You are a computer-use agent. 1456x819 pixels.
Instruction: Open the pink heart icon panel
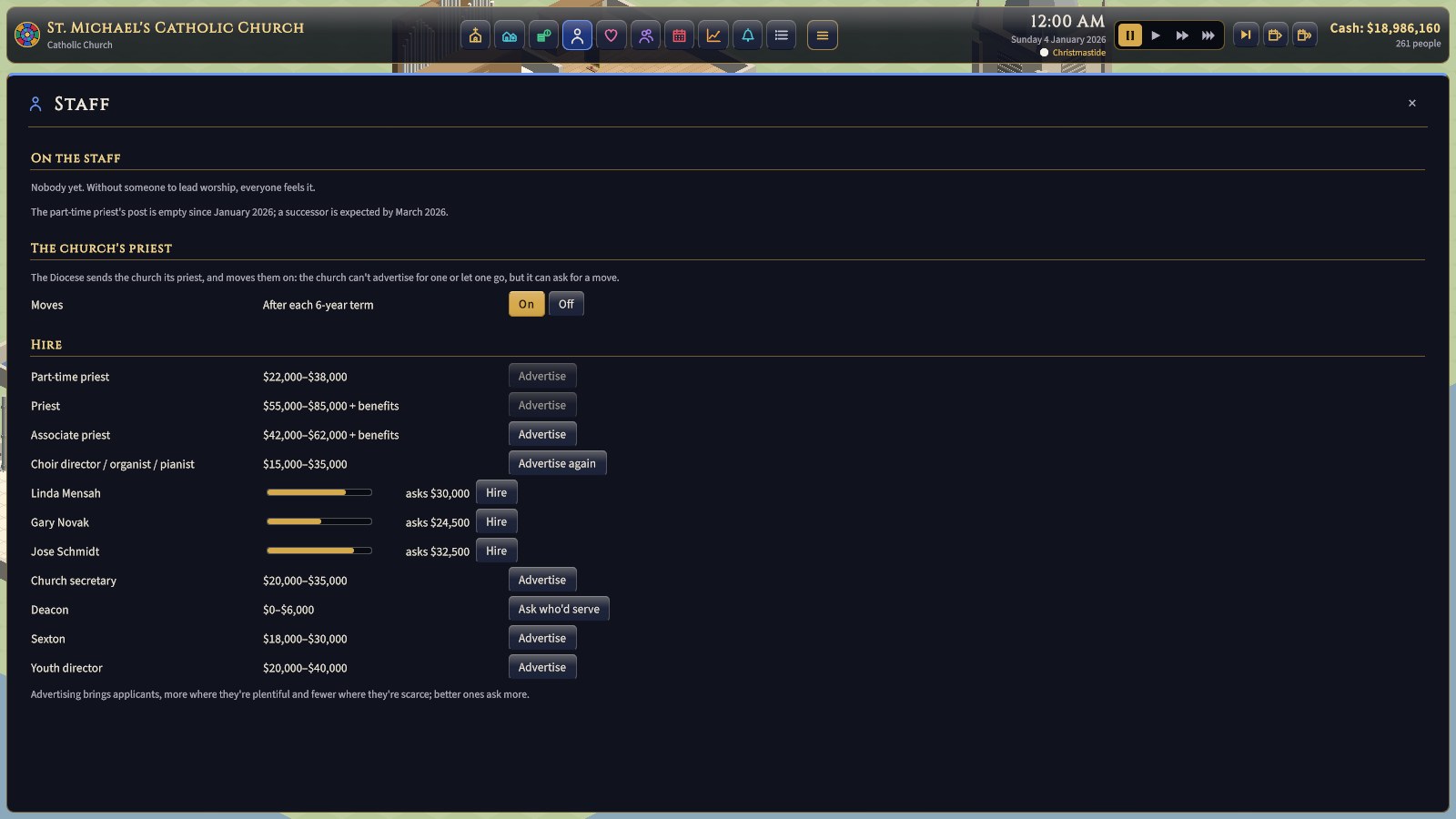click(612, 35)
